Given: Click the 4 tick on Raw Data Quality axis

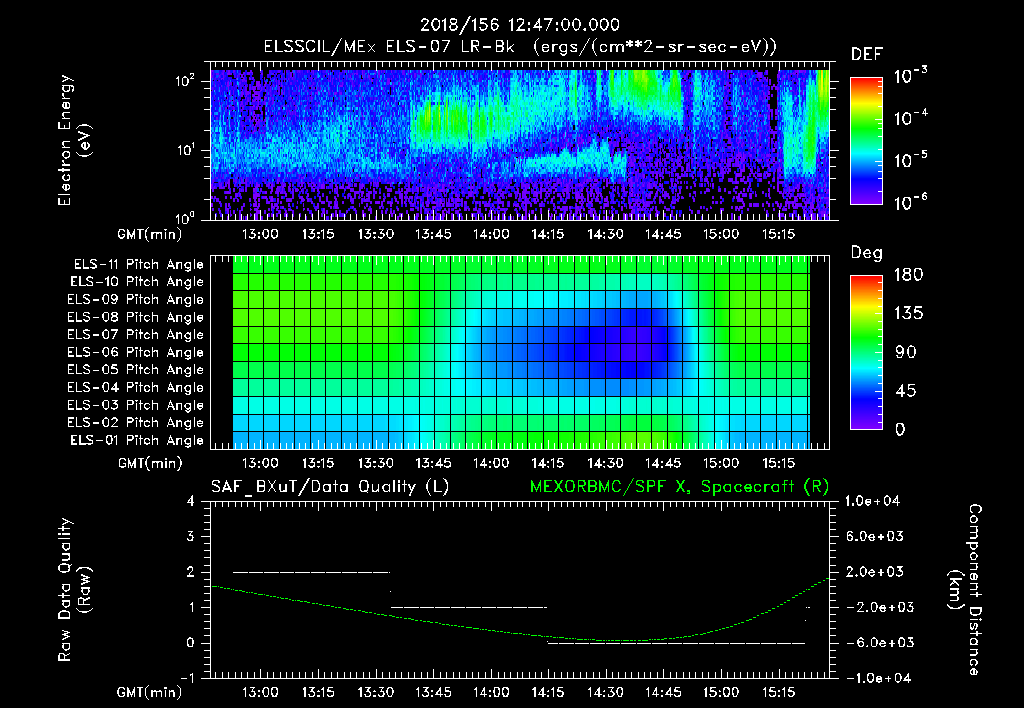Looking at the screenshot, I should (x=191, y=501).
